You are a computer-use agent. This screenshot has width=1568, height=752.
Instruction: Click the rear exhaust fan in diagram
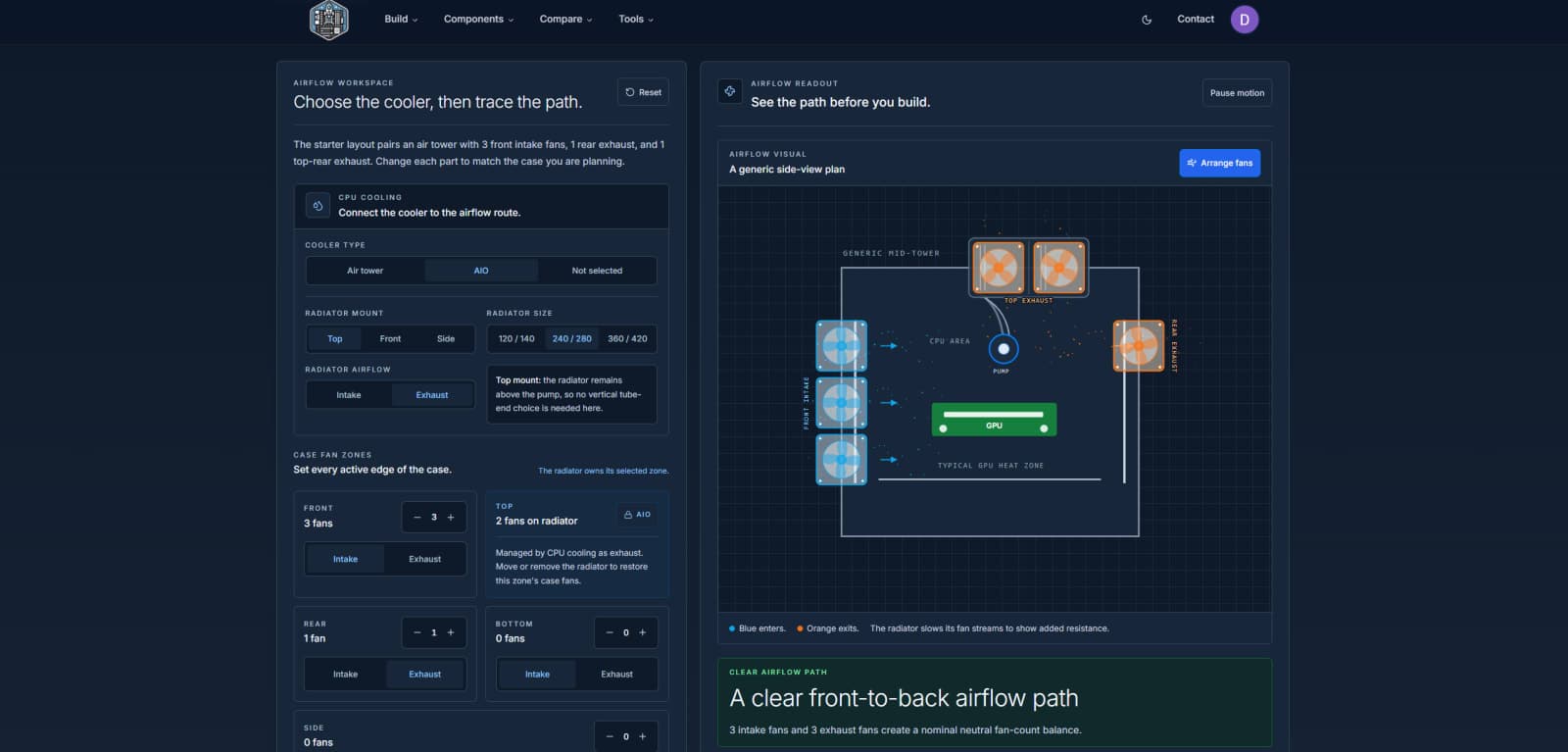1138,346
